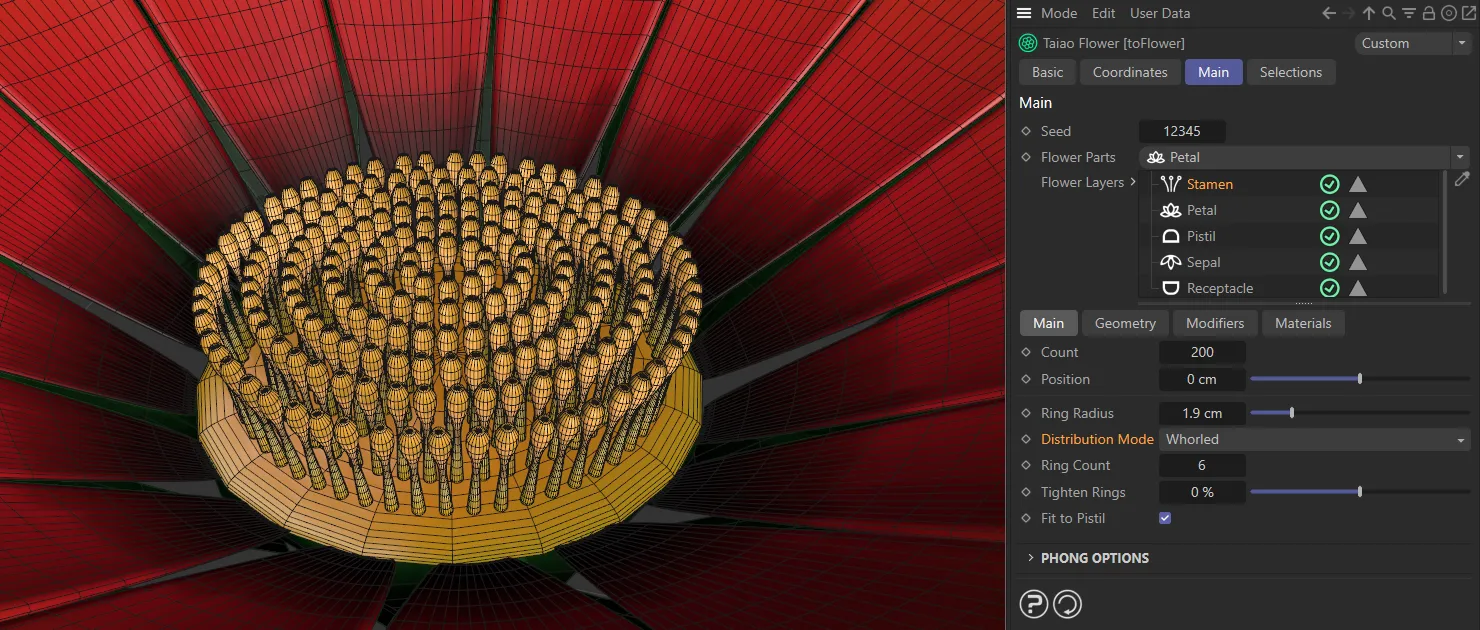1480x630 pixels.
Task: Click the Pistil layer icon
Action: click(x=1170, y=236)
